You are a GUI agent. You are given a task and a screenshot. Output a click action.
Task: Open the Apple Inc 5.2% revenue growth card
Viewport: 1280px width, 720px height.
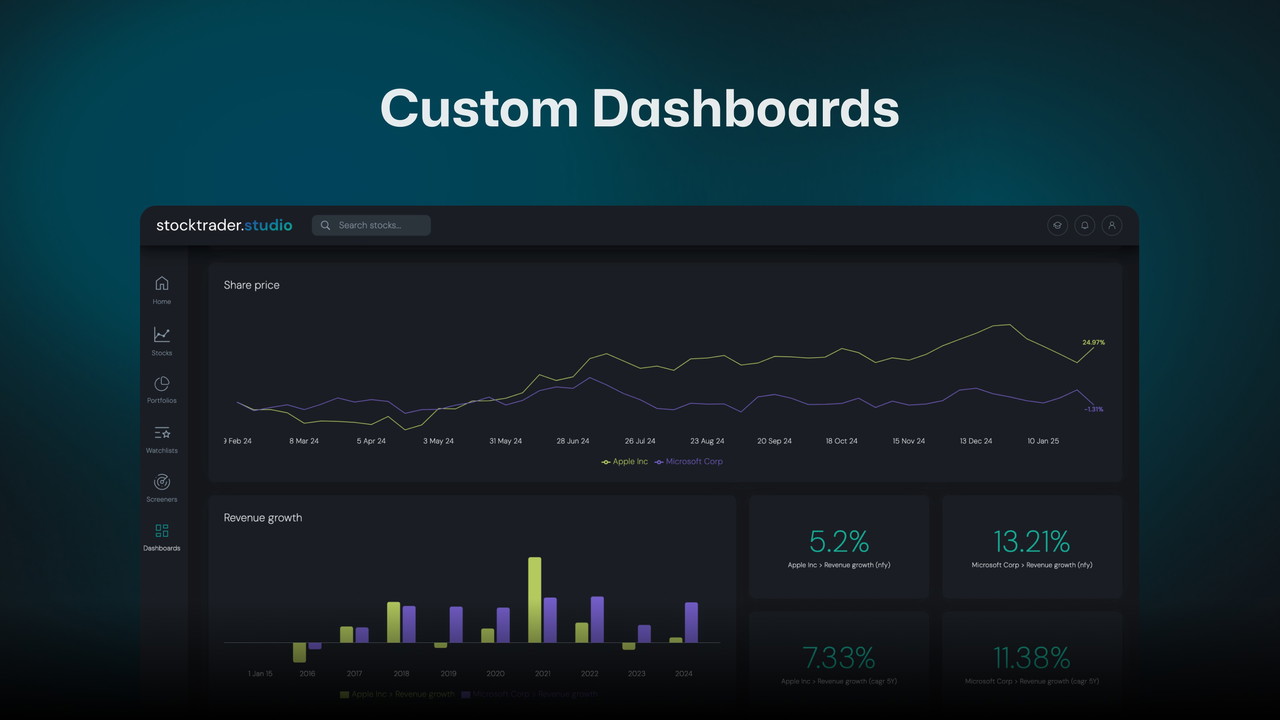click(x=839, y=547)
